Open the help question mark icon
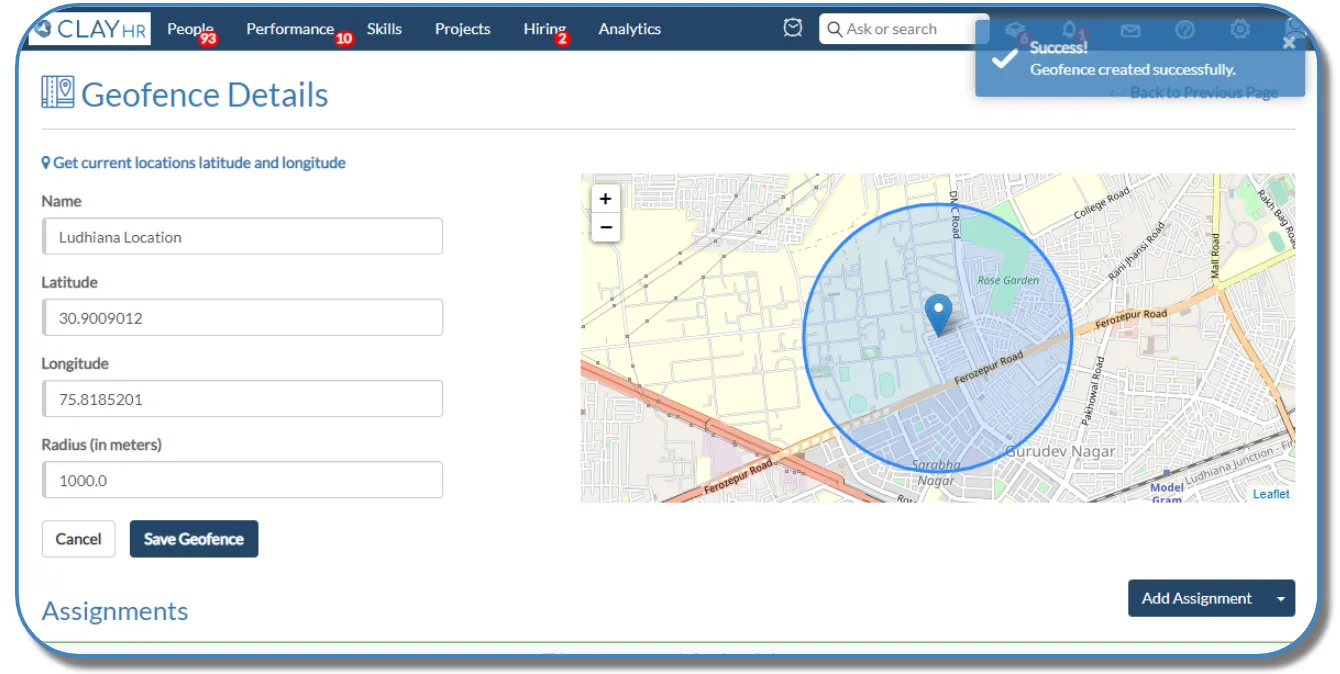 (1185, 30)
